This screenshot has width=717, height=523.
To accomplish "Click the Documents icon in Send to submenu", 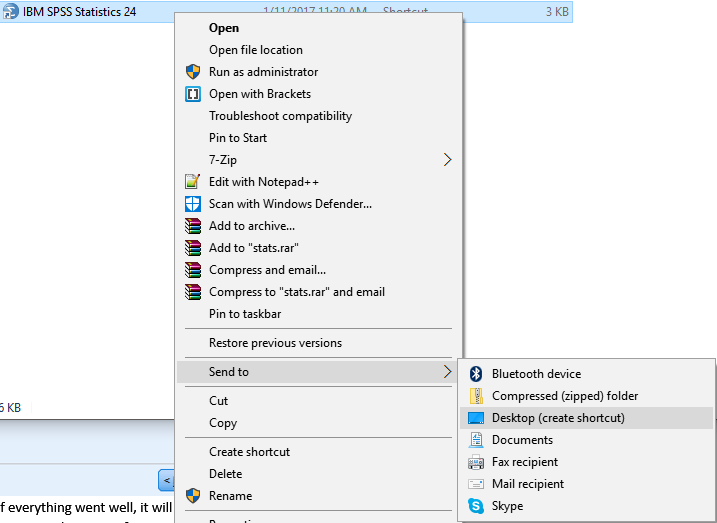I will click(476, 440).
